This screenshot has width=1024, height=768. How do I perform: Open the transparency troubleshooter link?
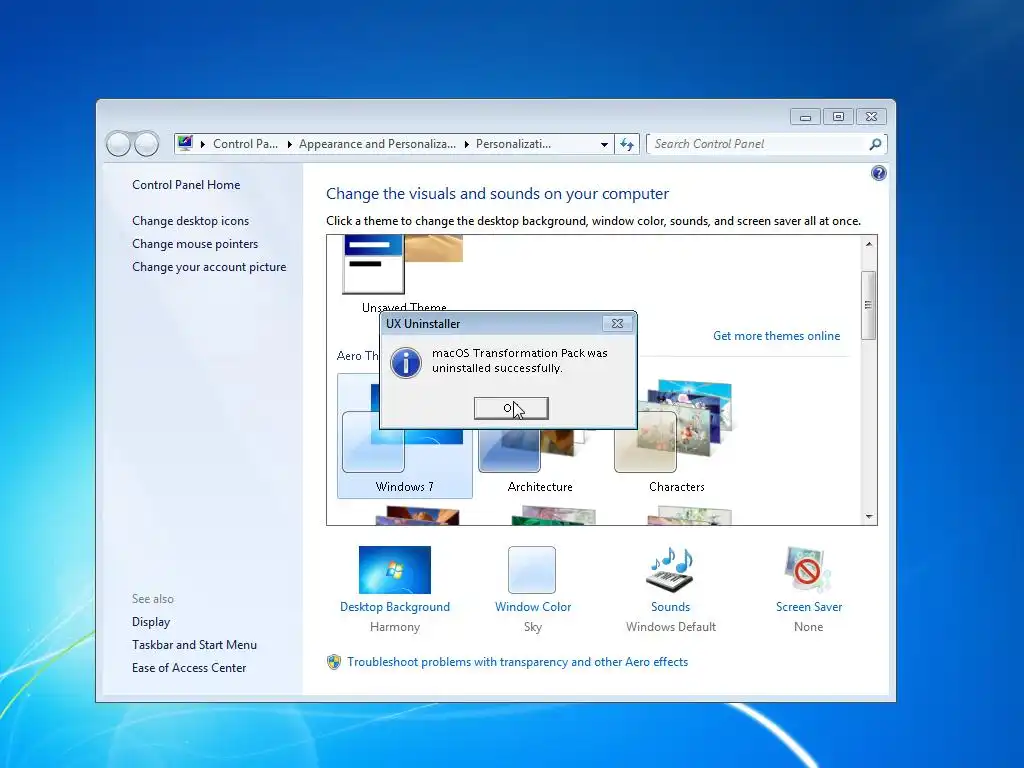click(517, 662)
